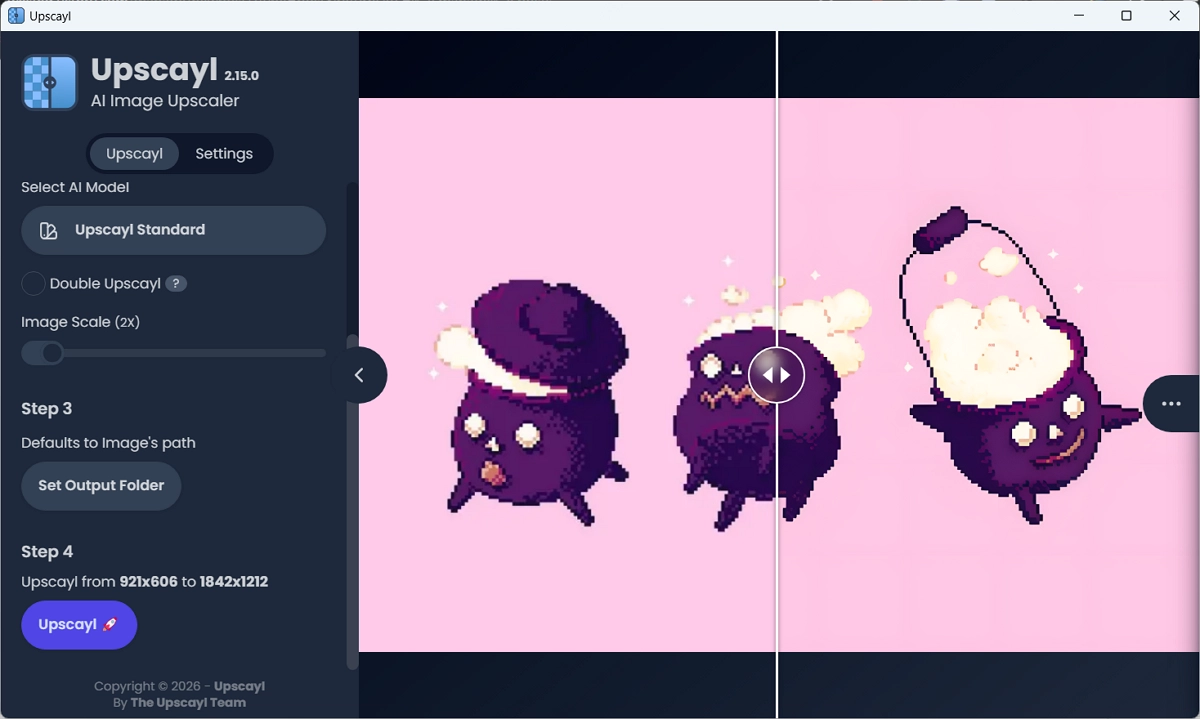The height and width of the screenshot is (719, 1200).
Task: Click the Double Upscayl help question mark
Action: 176,284
